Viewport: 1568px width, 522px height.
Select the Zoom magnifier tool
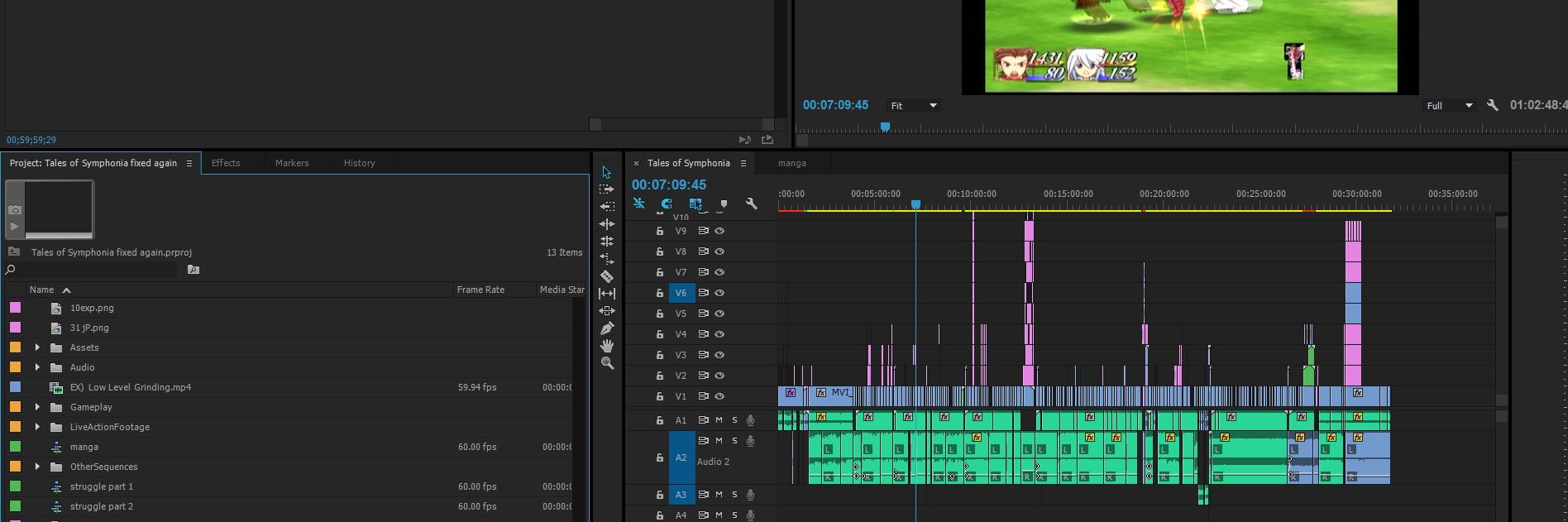point(606,363)
